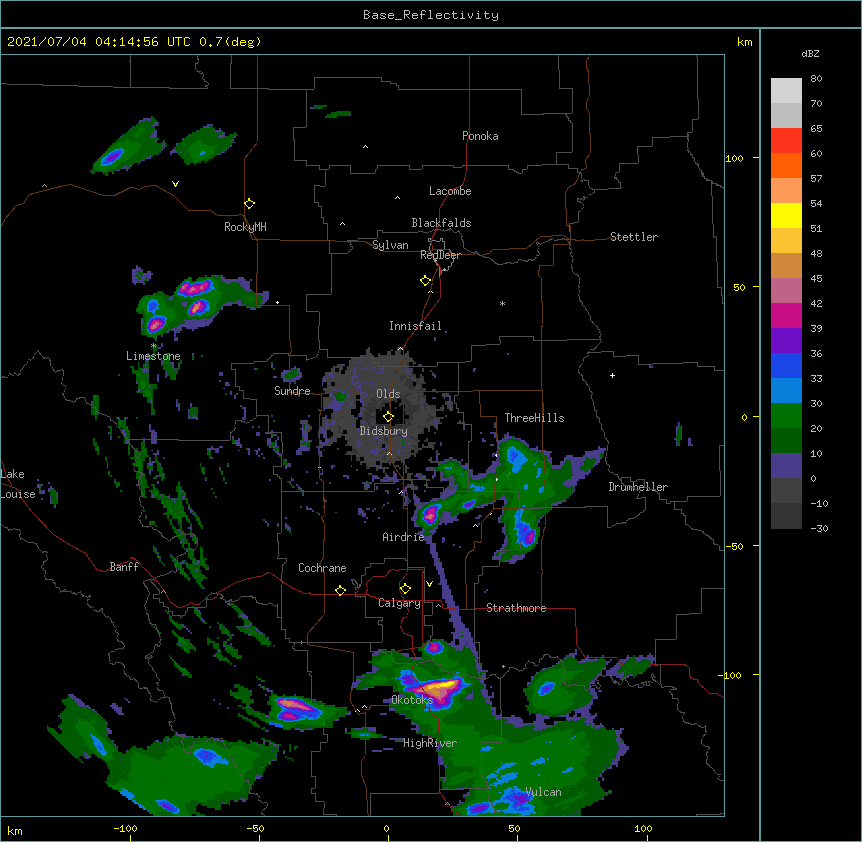This screenshot has width=862, height=842.
Task: Click the Okotoks label
Action: (x=412, y=700)
